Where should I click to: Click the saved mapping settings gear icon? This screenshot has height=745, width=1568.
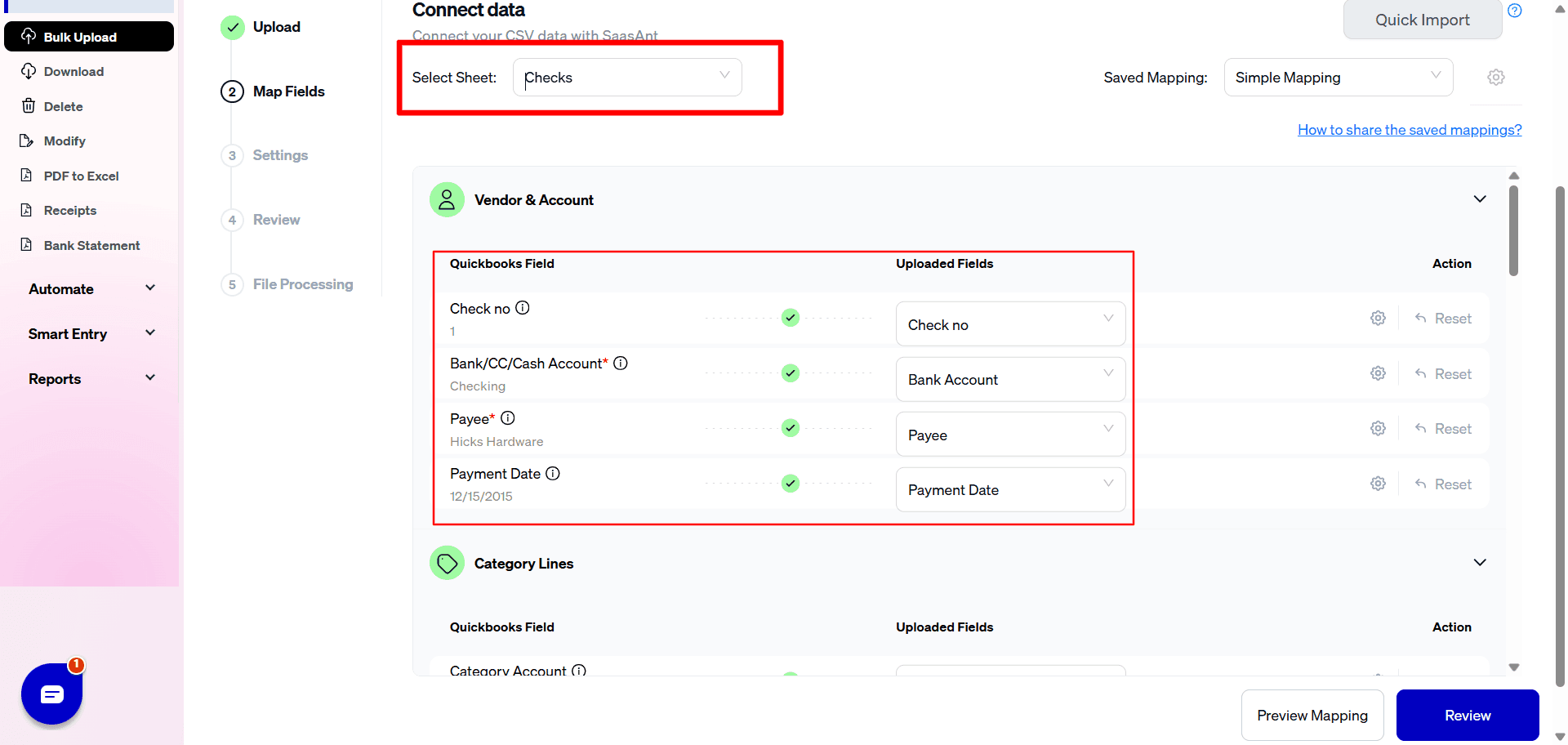tap(1496, 78)
